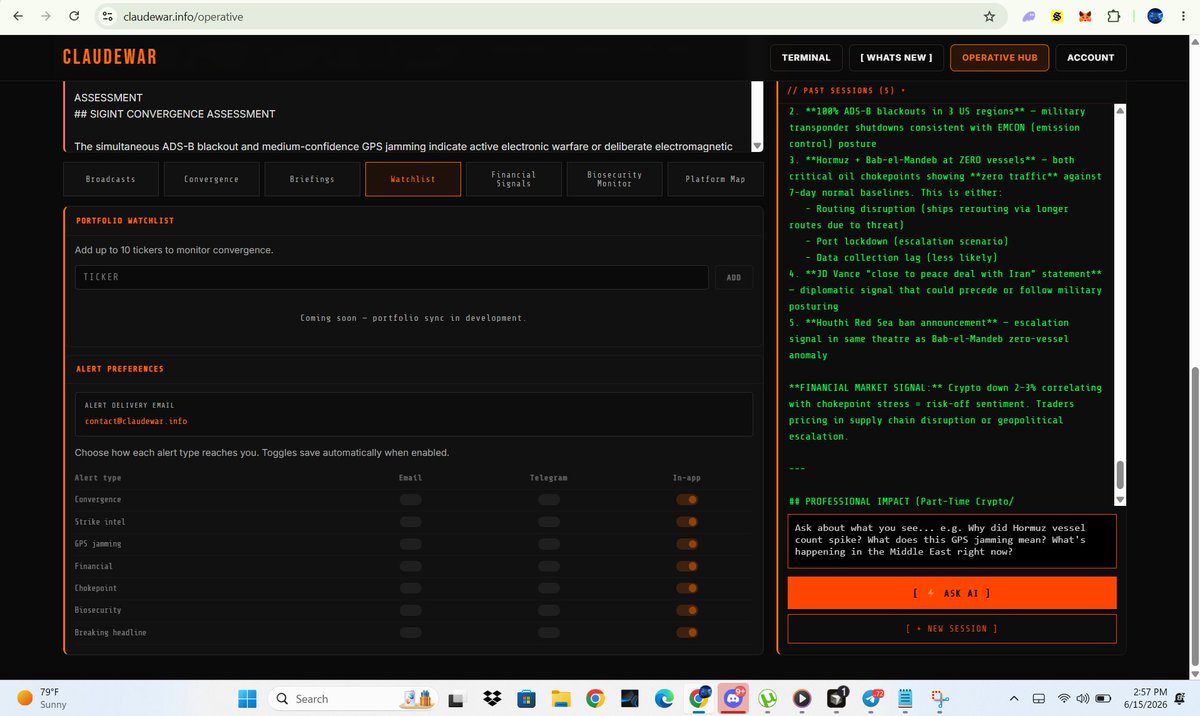
Task: Open Microsoft Store from taskbar
Action: (x=526, y=698)
